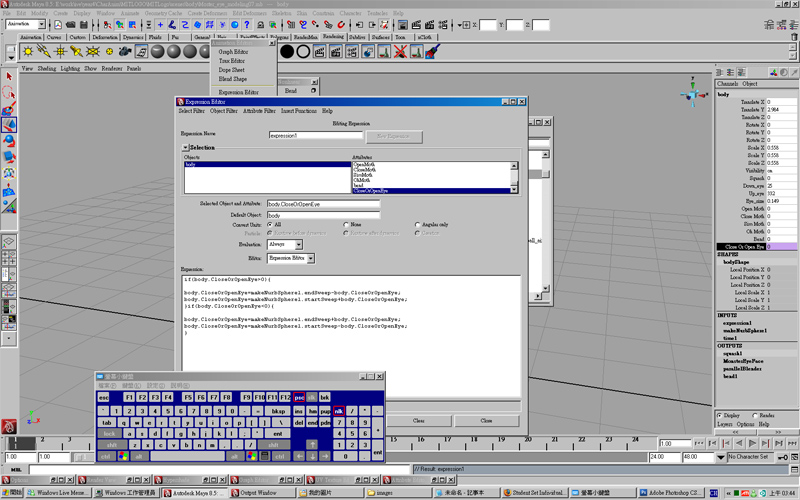Click the open scene clapboard icon

pyautogui.click(x=71, y=24)
